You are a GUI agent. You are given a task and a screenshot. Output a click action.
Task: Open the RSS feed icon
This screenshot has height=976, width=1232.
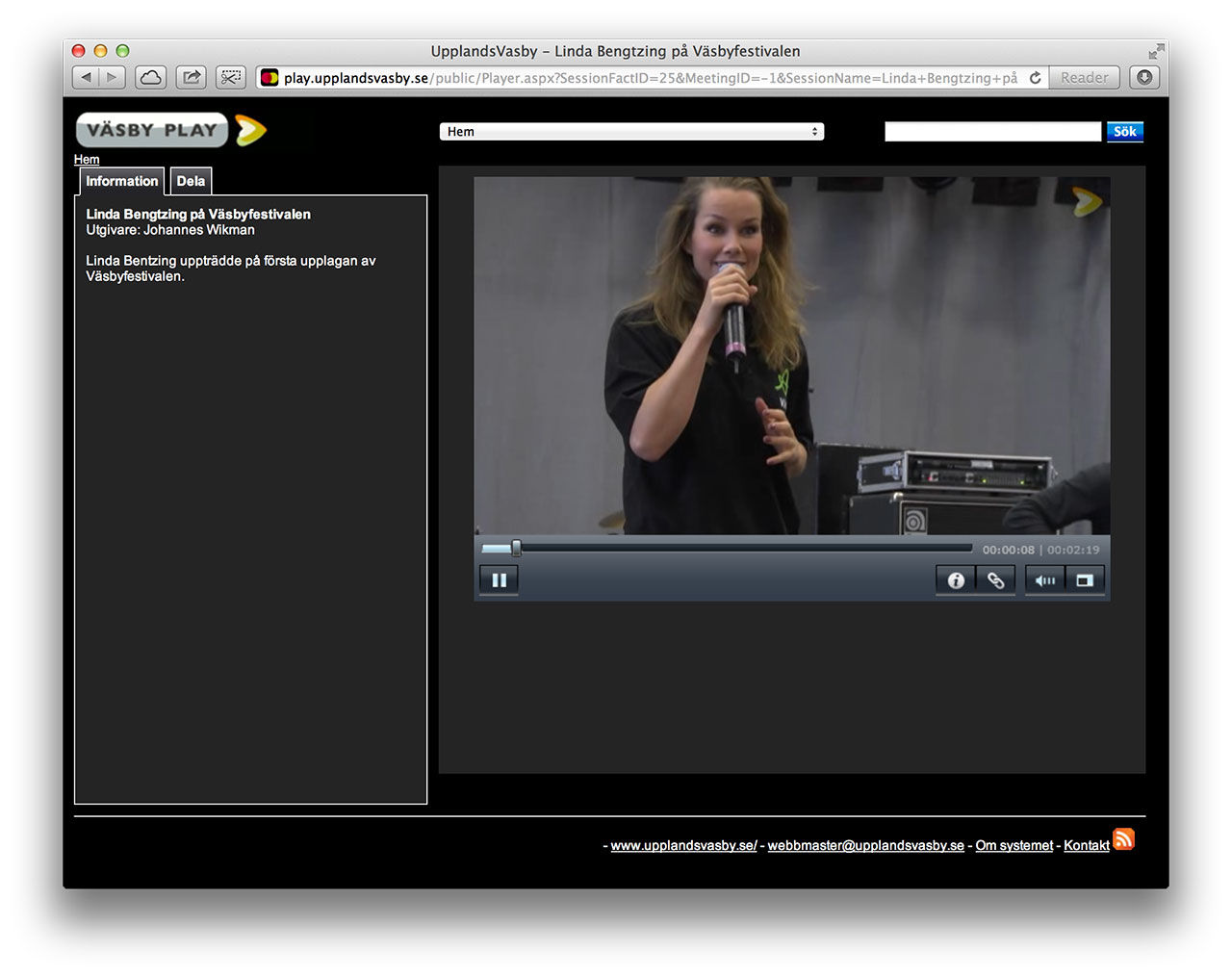click(x=1123, y=839)
